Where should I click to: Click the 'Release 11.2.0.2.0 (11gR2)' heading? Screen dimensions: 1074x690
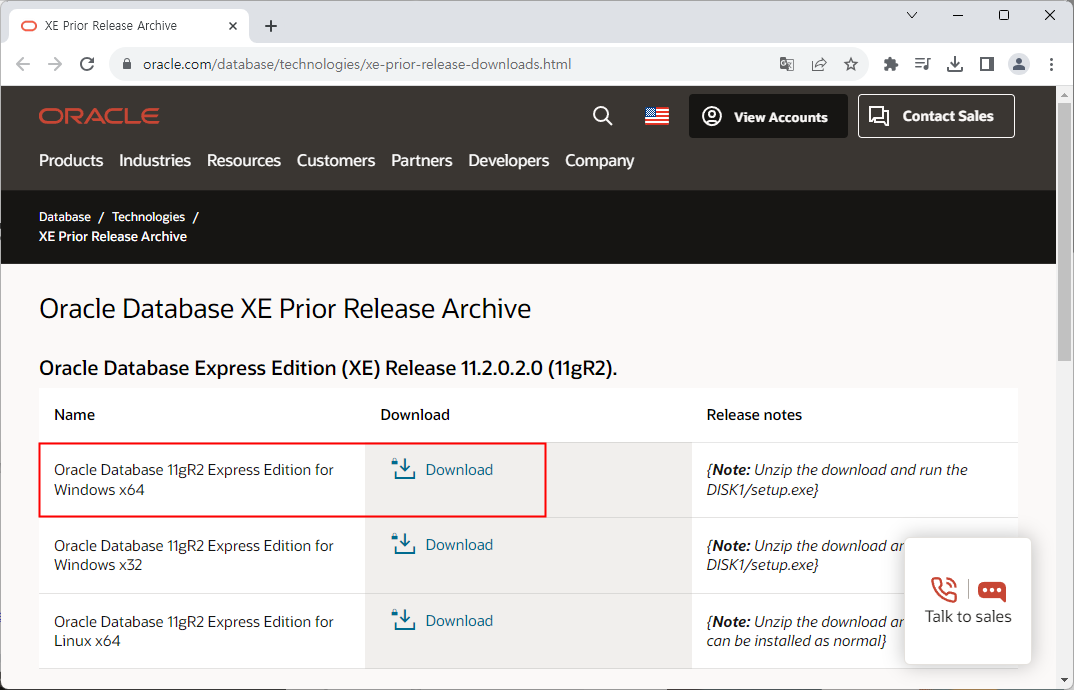[x=328, y=368]
